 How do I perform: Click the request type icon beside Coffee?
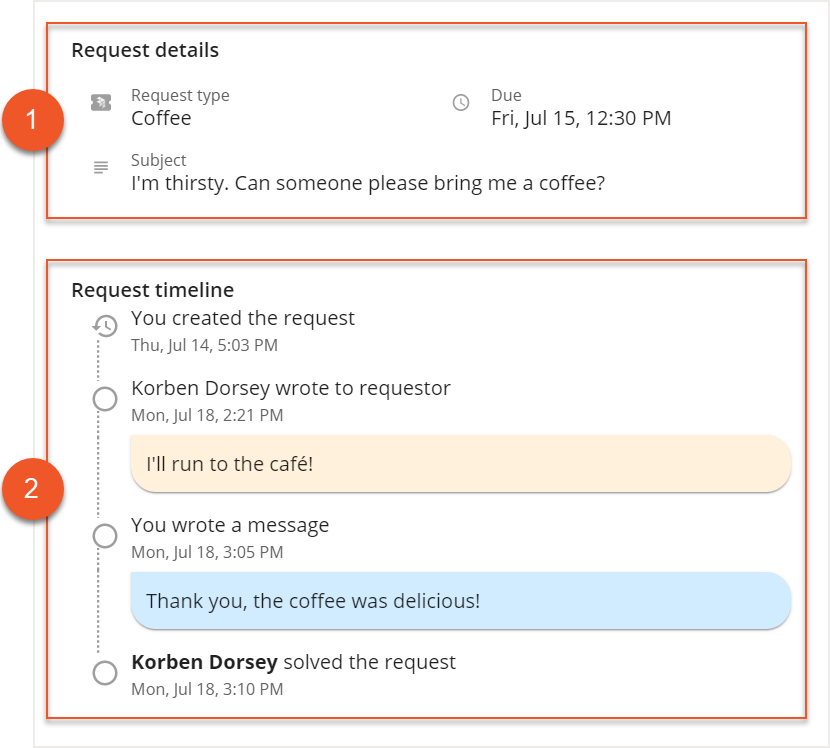point(100,103)
